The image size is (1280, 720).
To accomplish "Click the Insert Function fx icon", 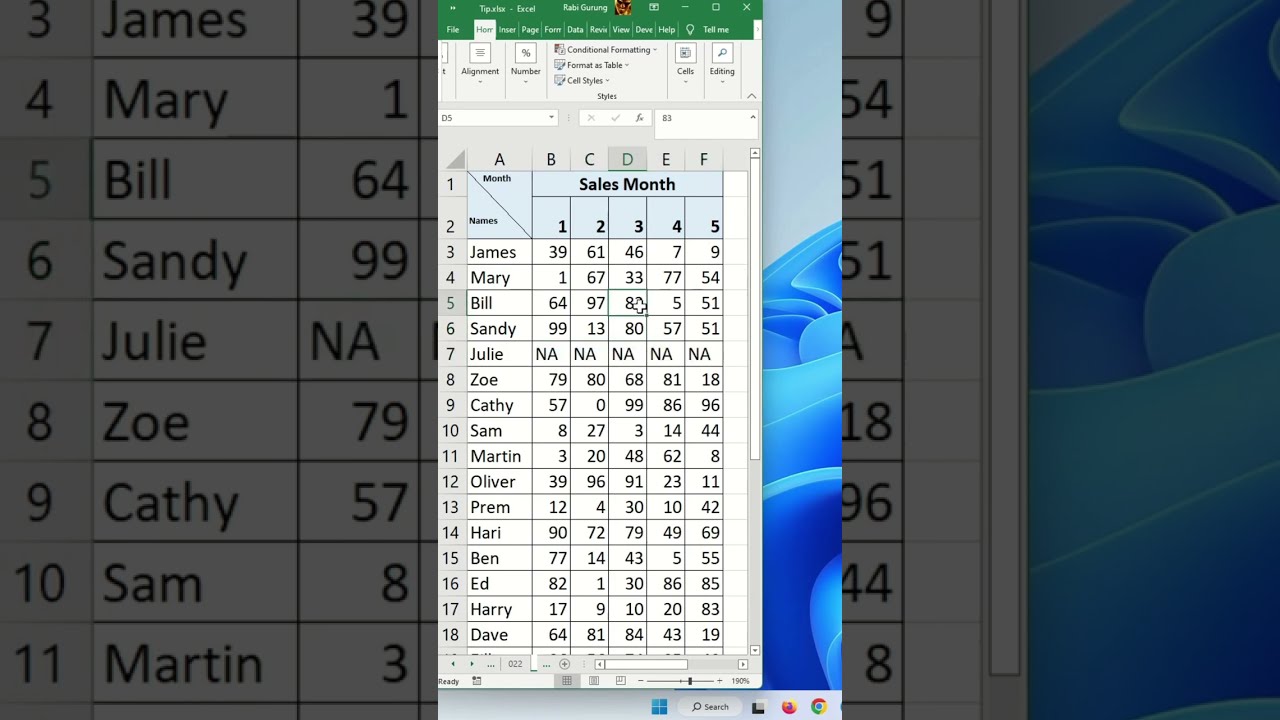I will pos(639,118).
